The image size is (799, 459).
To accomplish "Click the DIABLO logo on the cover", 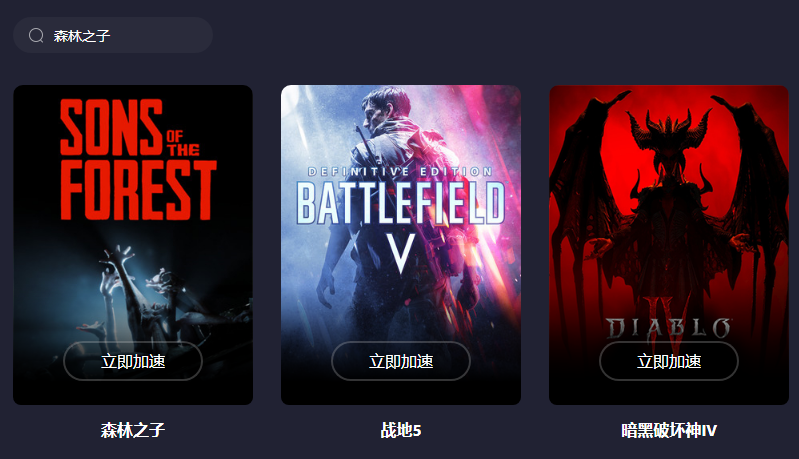I will coord(669,328).
